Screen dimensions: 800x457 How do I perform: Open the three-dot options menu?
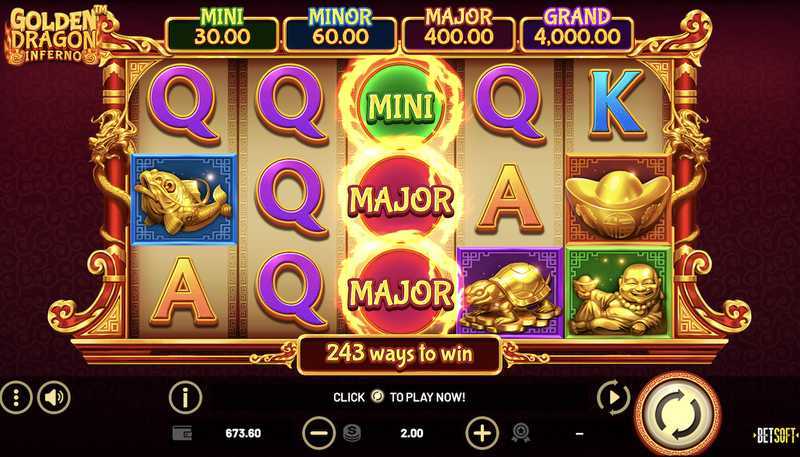click(x=15, y=397)
